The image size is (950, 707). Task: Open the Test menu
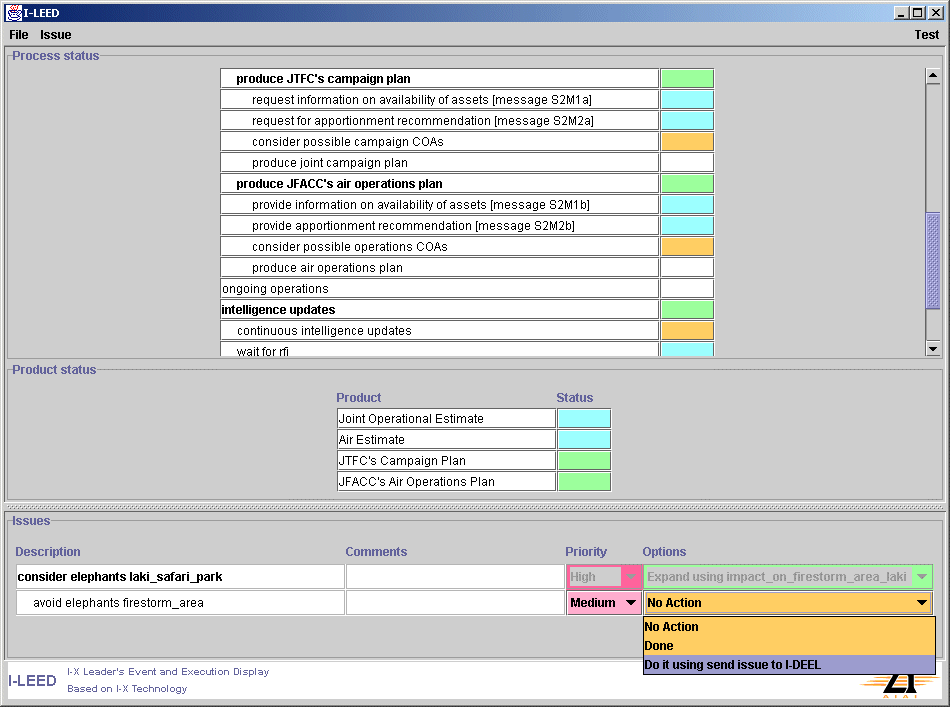926,35
